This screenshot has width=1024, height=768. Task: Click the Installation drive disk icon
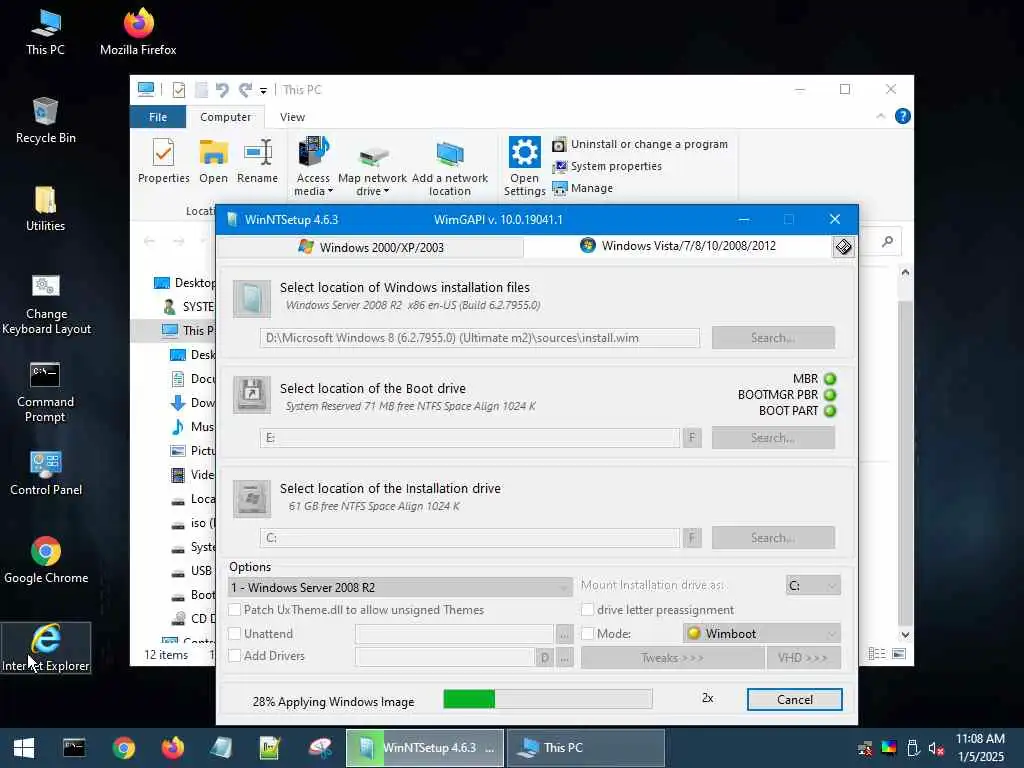[252, 498]
